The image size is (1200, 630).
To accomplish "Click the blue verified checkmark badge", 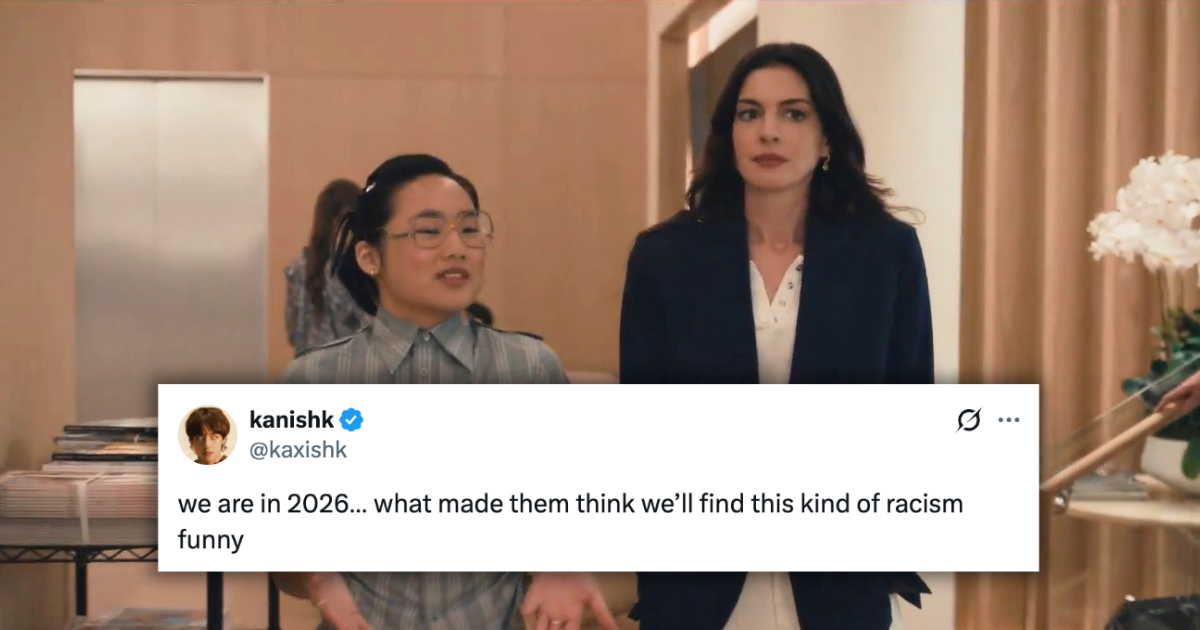I will (x=351, y=420).
